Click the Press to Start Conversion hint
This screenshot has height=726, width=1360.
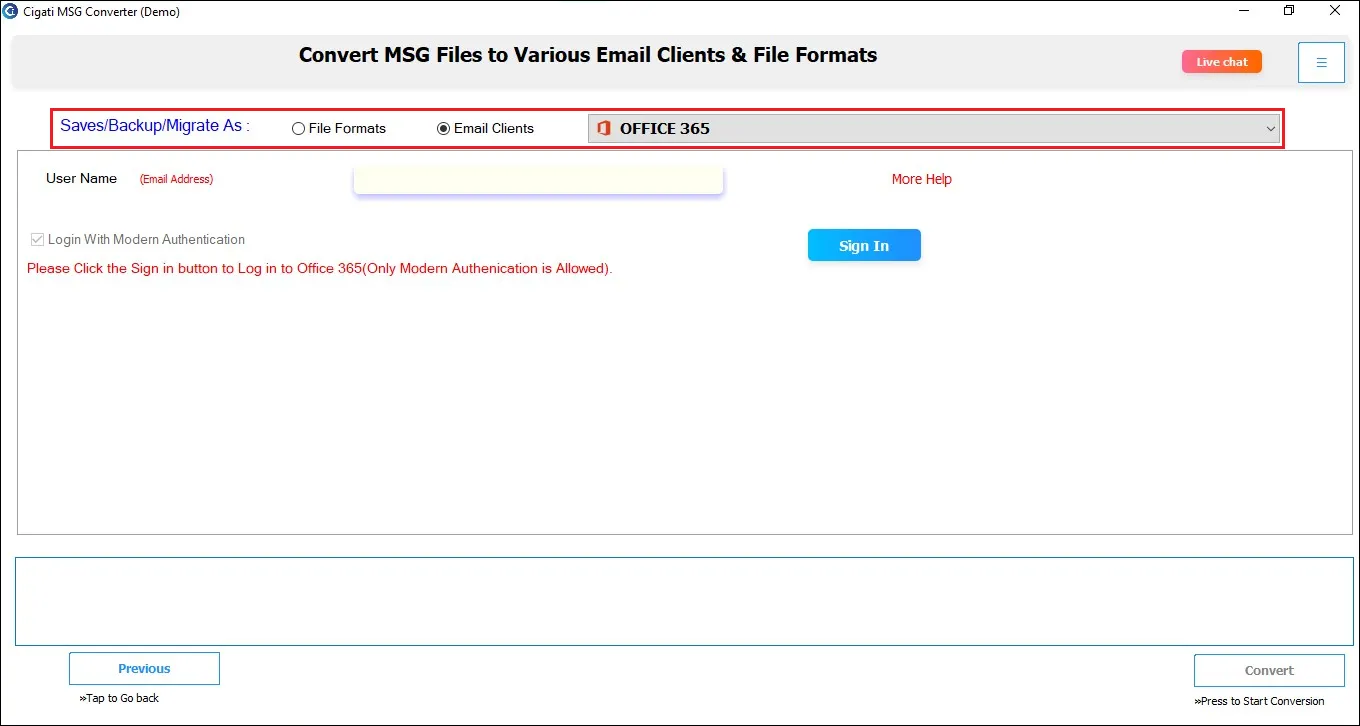coord(1259,701)
